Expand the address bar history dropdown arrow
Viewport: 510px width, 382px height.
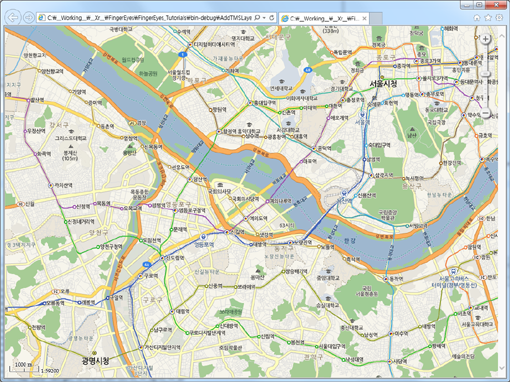pyautogui.click(x=264, y=18)
